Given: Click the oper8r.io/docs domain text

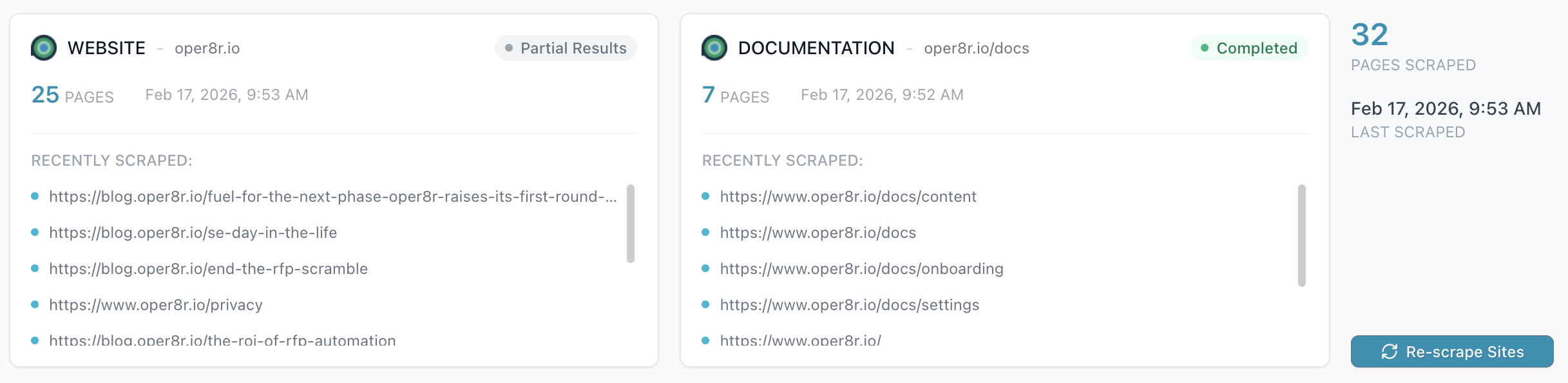Looking at the screenshot, I should pos(976,48).
